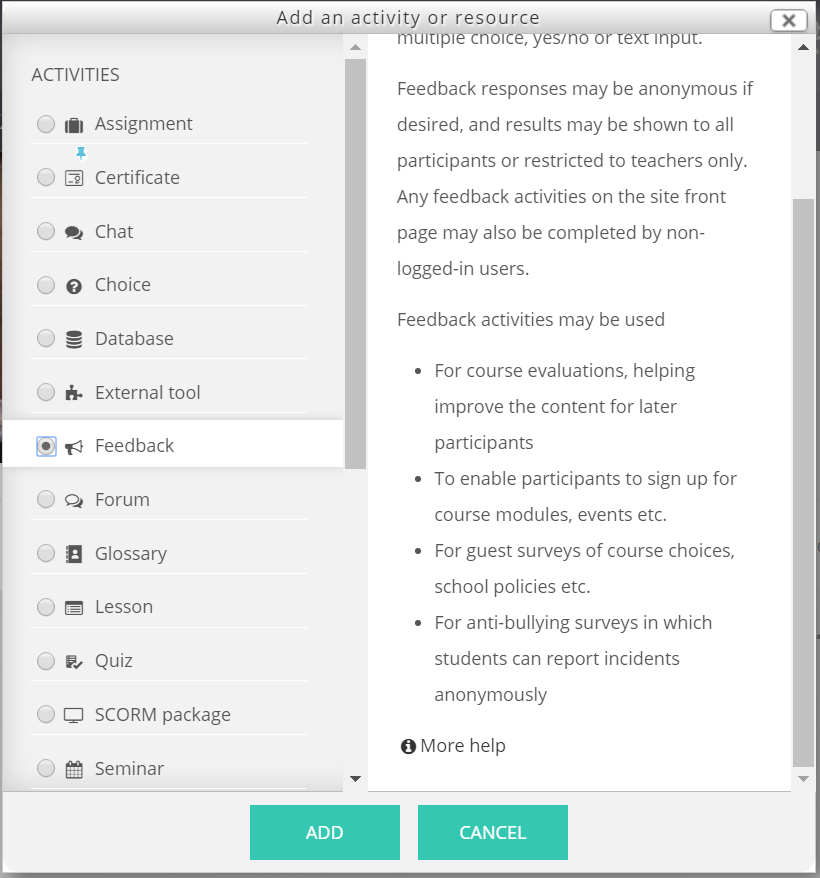The height and width of the screenshot is (878, 820).
Task: Click the description panel scroll-down arrow
Action: coord(803,779)
